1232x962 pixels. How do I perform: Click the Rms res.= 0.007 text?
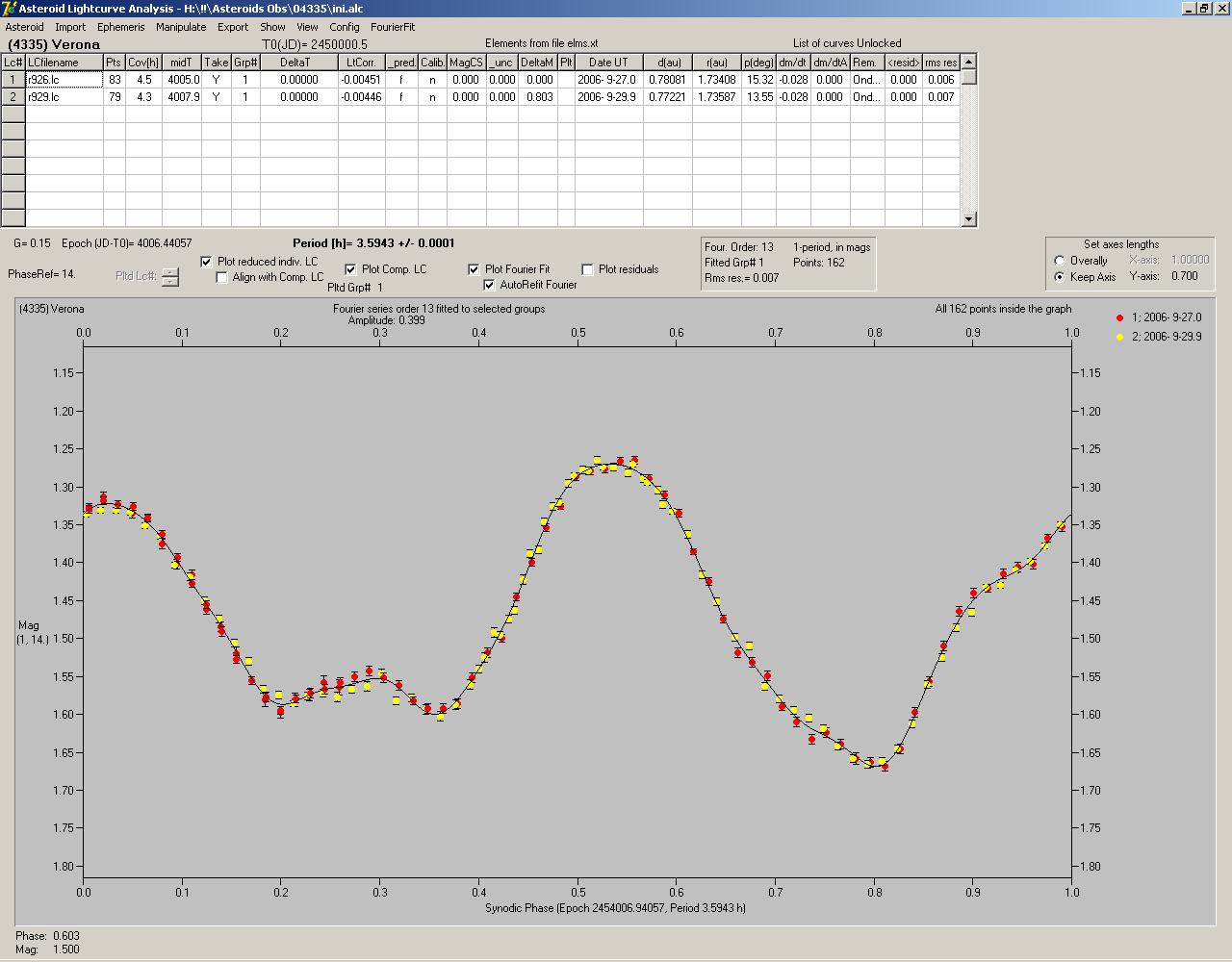tap(742, 278)
